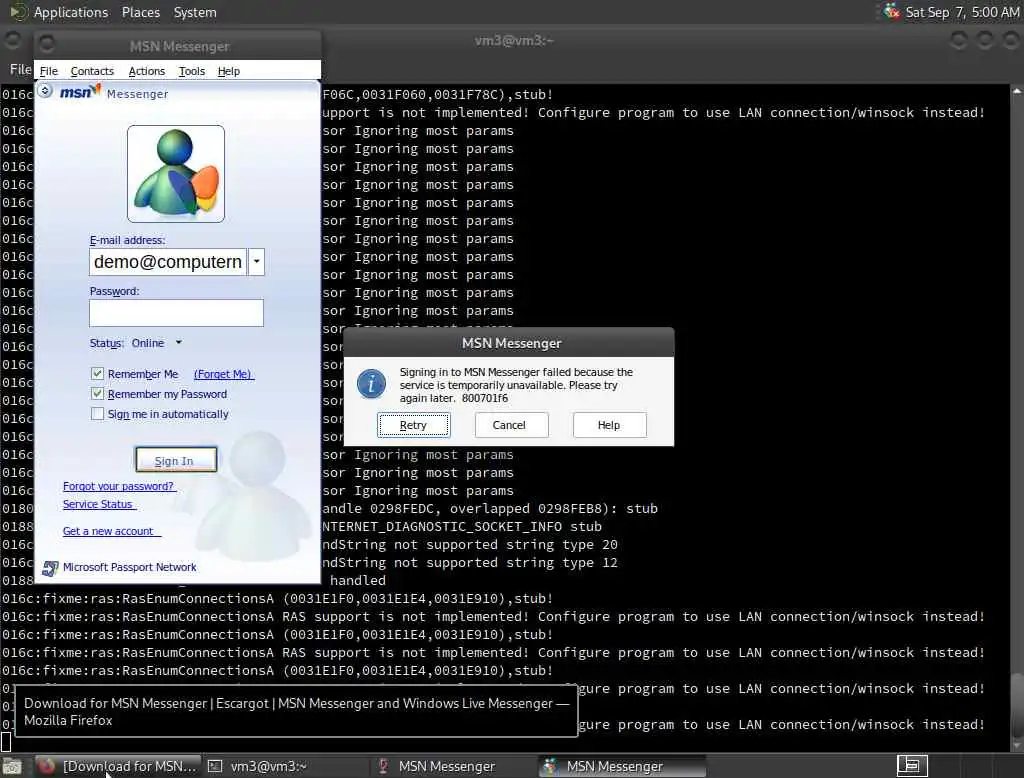This screenshot has height=778, width=1024.
Task: Click the show desktop icon in bottom panel
Action: pos(12,767)
